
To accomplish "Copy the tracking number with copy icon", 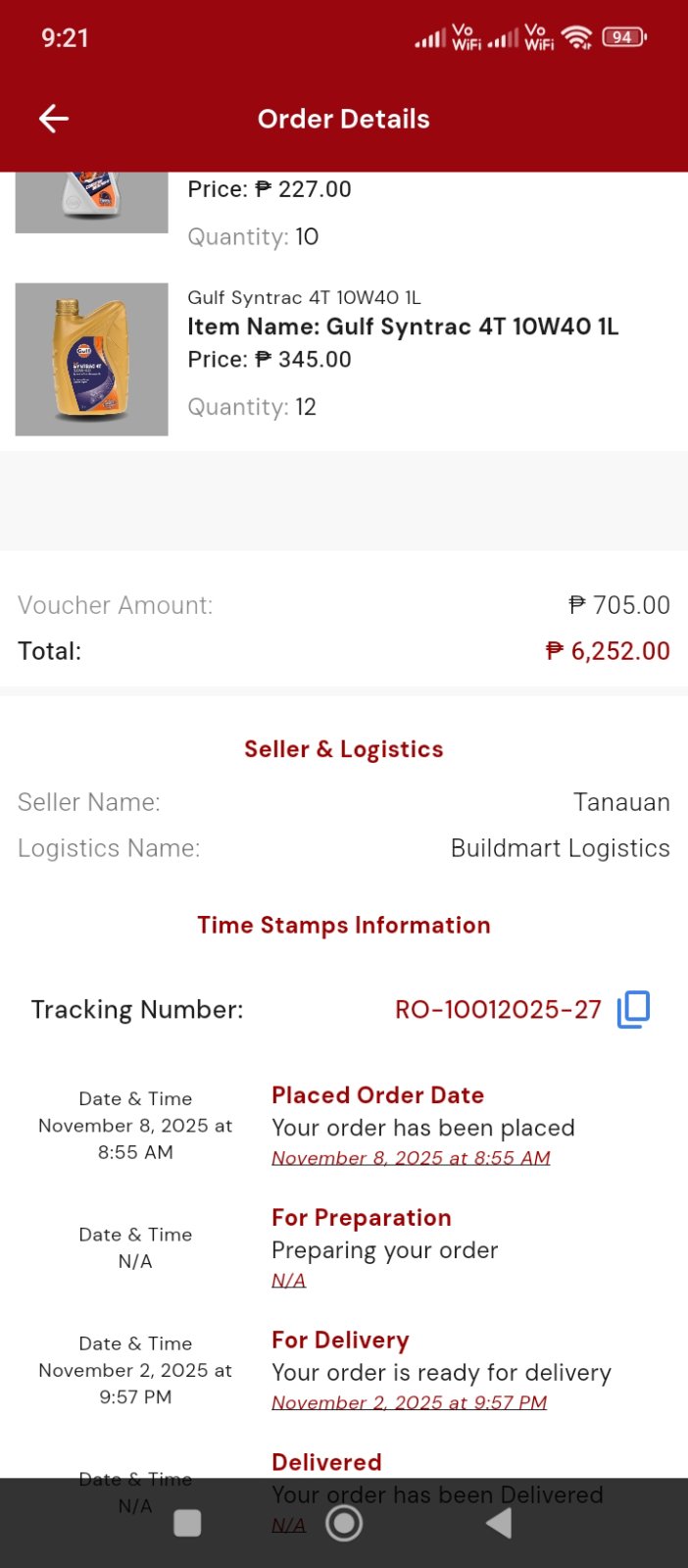I will [x=633, y=1009].
